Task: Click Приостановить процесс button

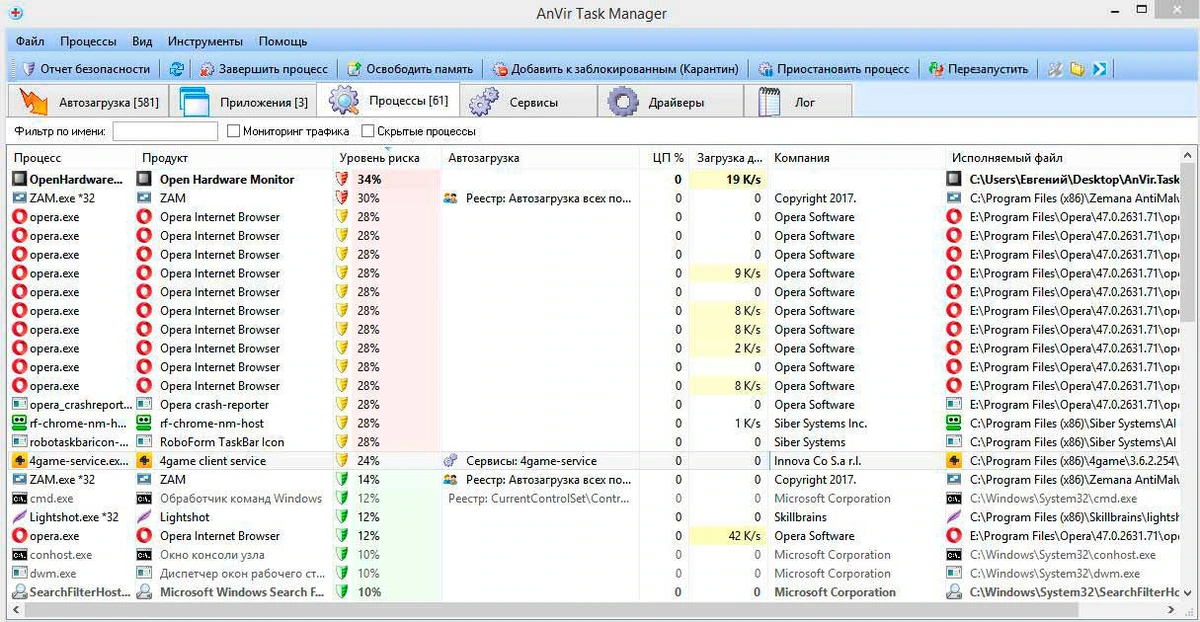Action: click(x=835, y=69)
